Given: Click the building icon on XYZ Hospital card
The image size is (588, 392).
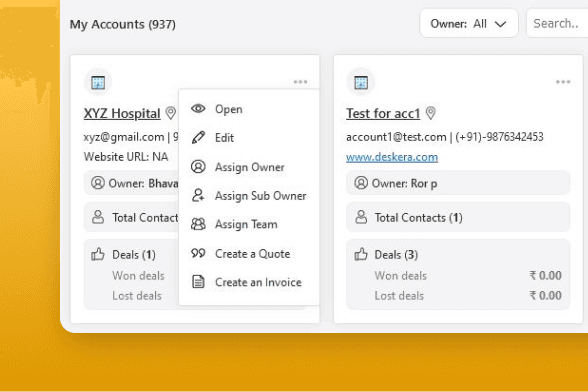Looking at the screenshot, I should point(98,82).
